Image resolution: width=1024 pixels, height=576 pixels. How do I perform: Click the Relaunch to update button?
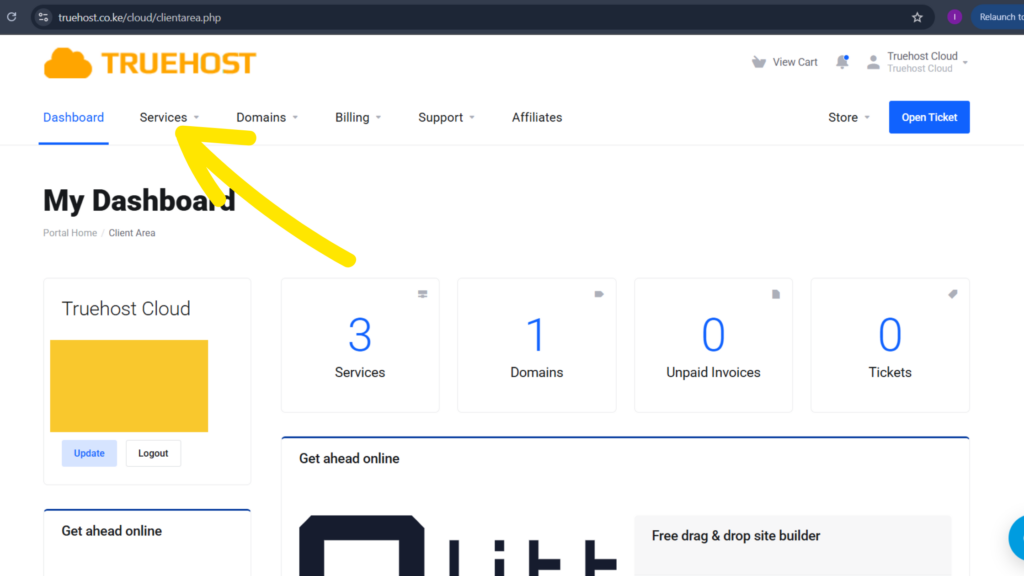999,17
